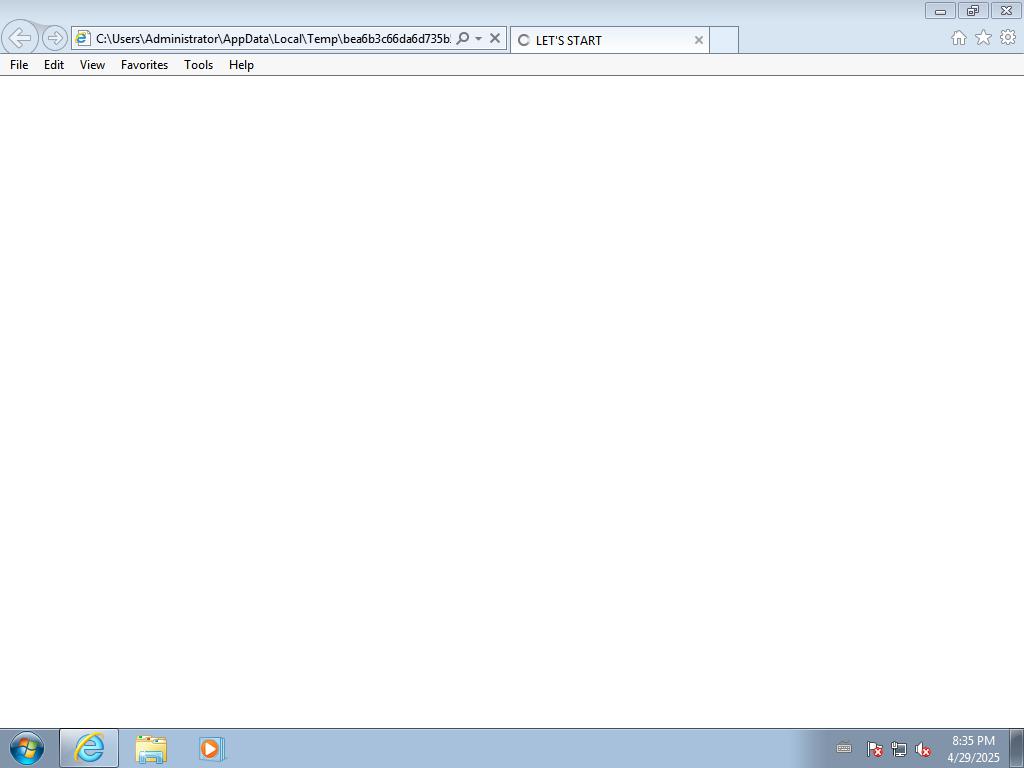Screen dimensions: 1024x768
Task: Go to the Home page icon
Action: [x=959, y=38]
